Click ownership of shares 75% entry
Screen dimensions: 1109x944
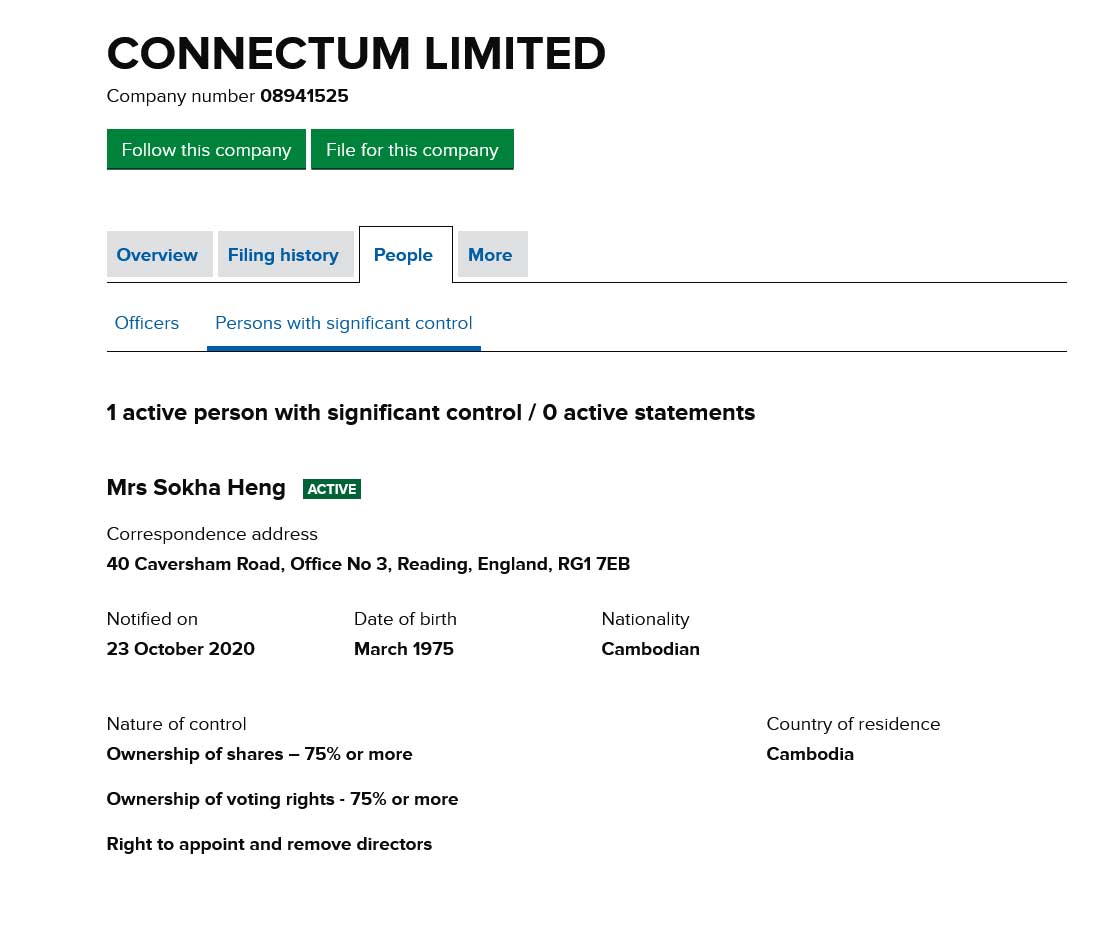pyautogui.click(x=259, y=754)
